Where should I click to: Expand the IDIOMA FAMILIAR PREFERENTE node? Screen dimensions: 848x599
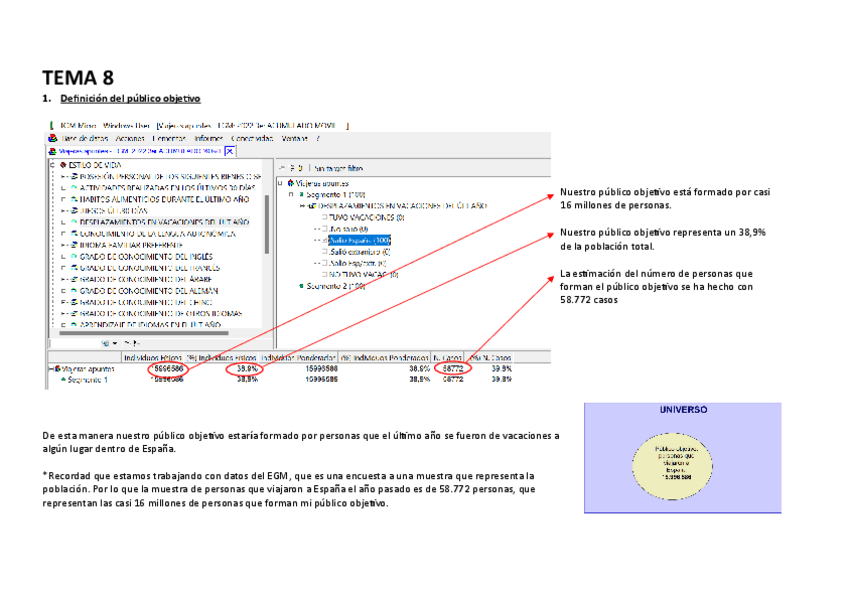(x=63, y=244)
